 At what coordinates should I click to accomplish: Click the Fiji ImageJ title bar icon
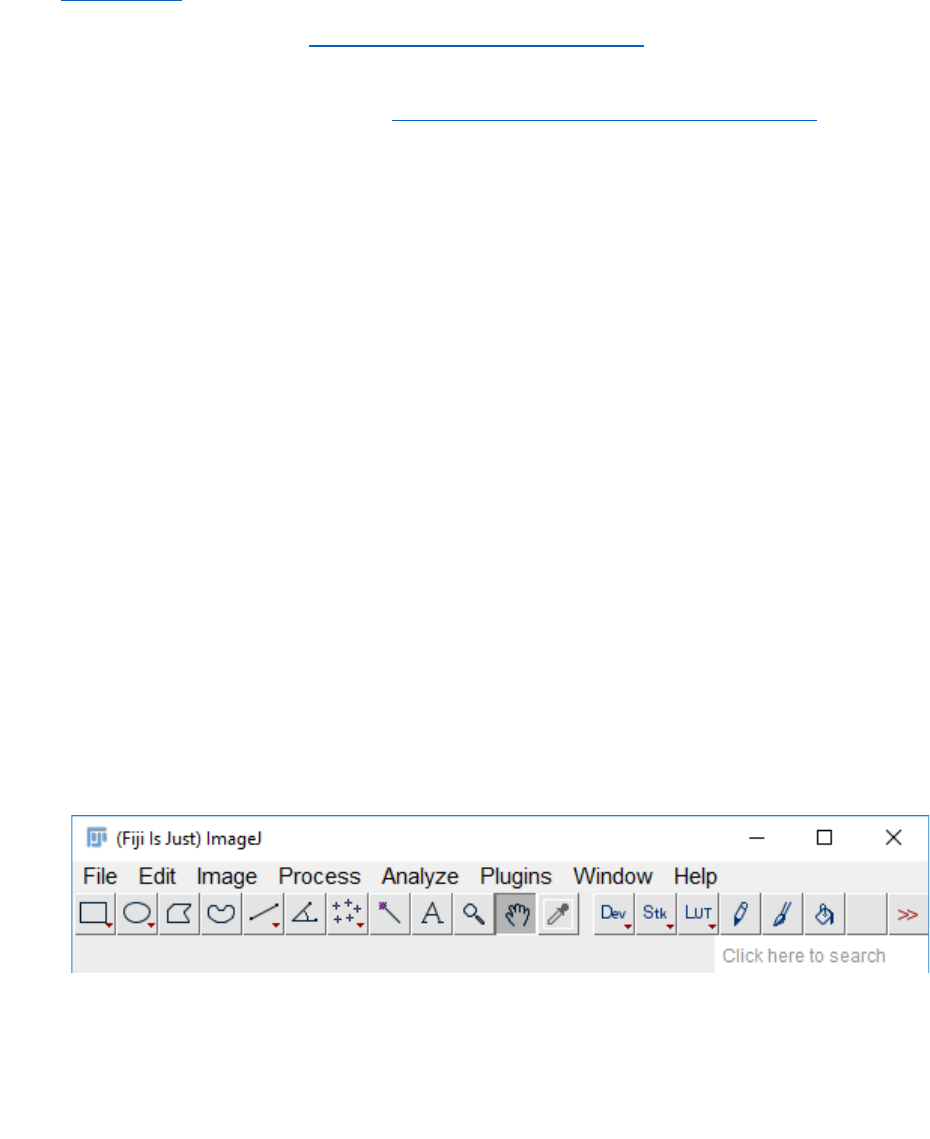pyautogui.click(x=97, y=838)
